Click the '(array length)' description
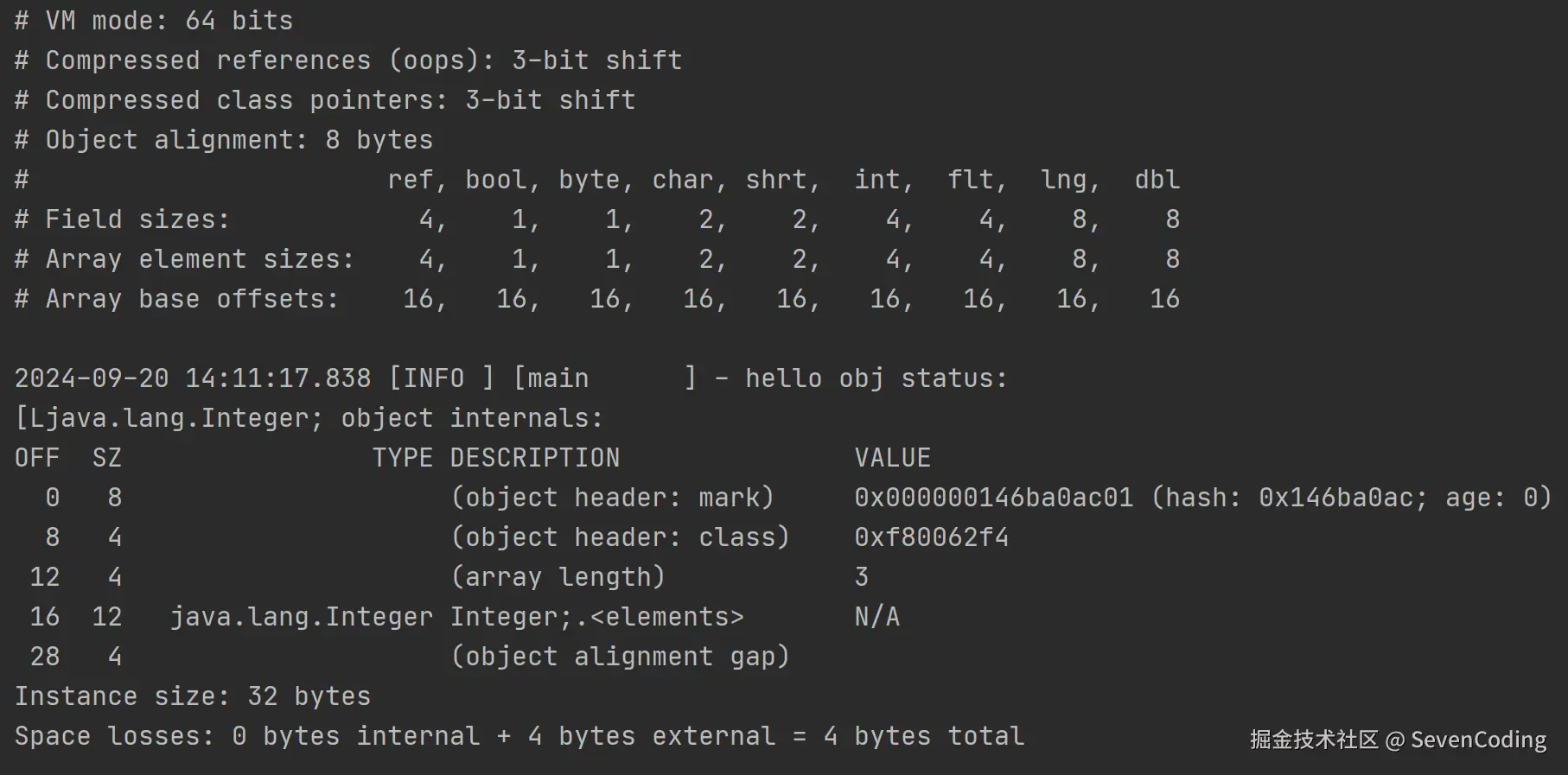The image size is (1568, 775). 558,577
